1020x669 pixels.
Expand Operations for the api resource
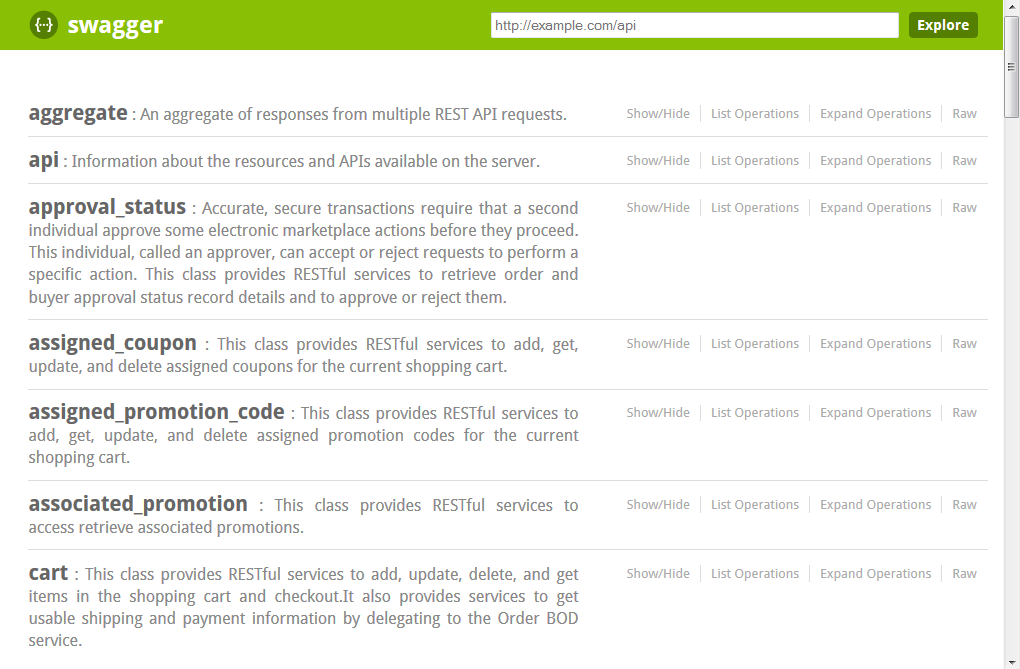875,161
